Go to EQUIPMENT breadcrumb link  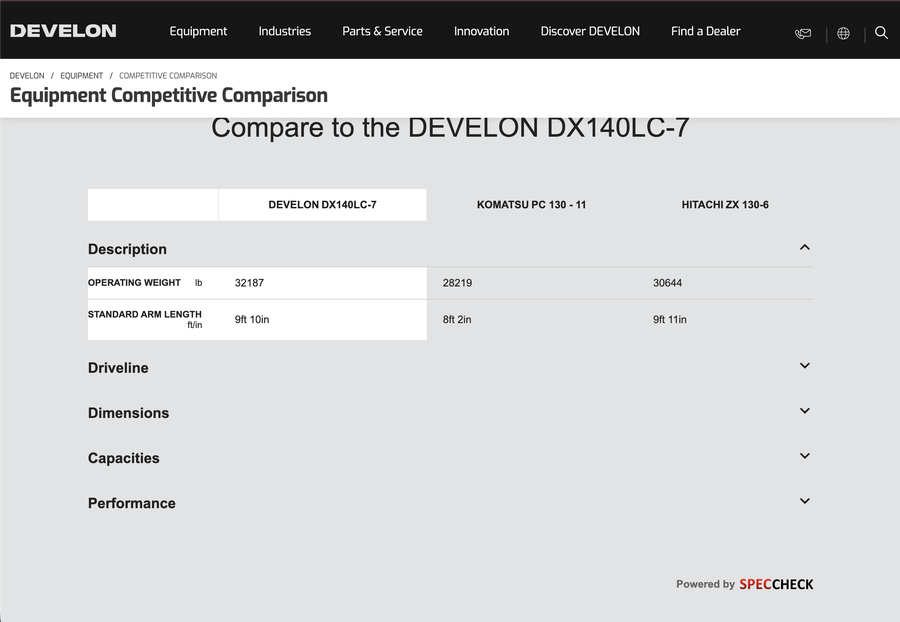[82, 76]
